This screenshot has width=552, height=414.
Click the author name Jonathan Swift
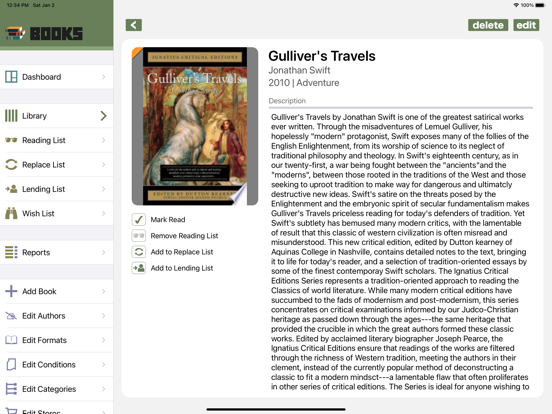(x=299, y=70)
